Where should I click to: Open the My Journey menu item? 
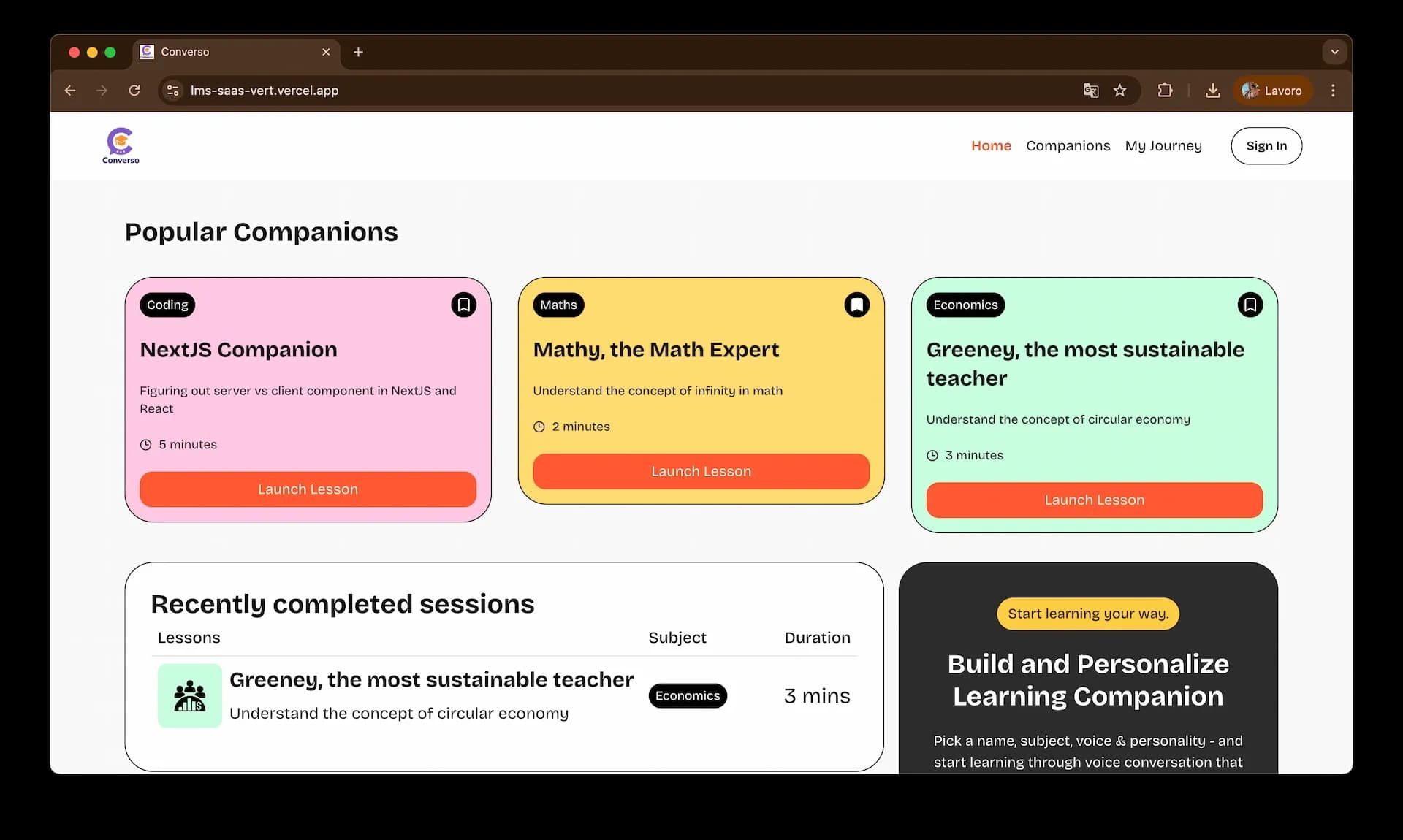tap(1163, 145)
